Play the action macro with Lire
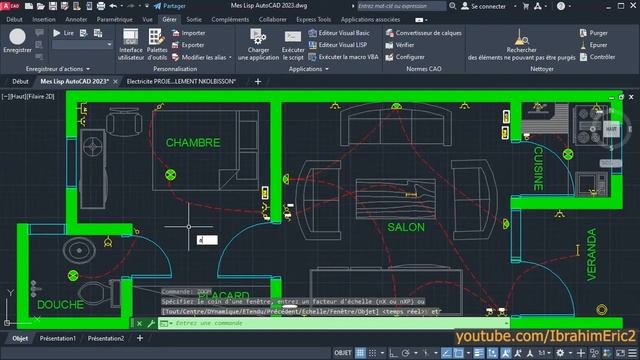 [x=64, y=33]
